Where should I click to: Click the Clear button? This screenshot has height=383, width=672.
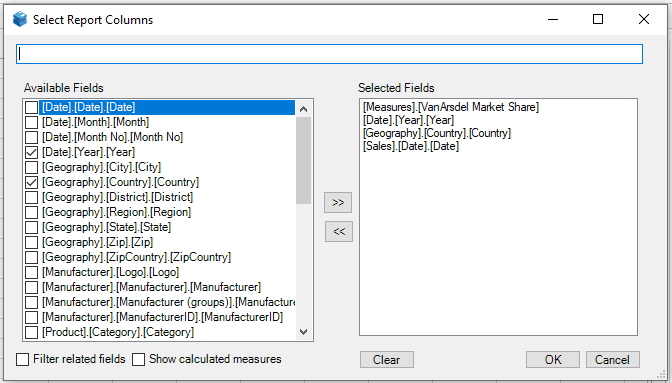387,359
